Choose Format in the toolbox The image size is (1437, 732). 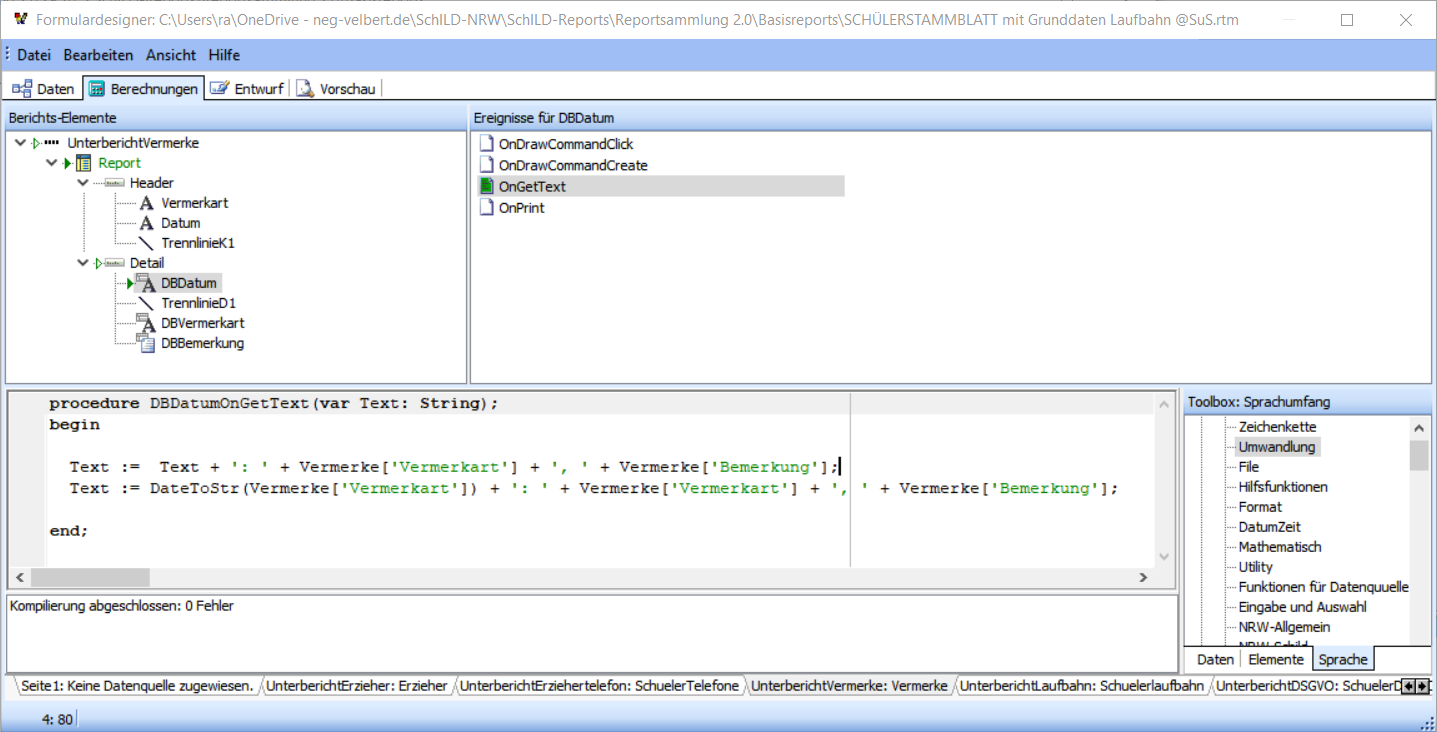pos(1260,507)
